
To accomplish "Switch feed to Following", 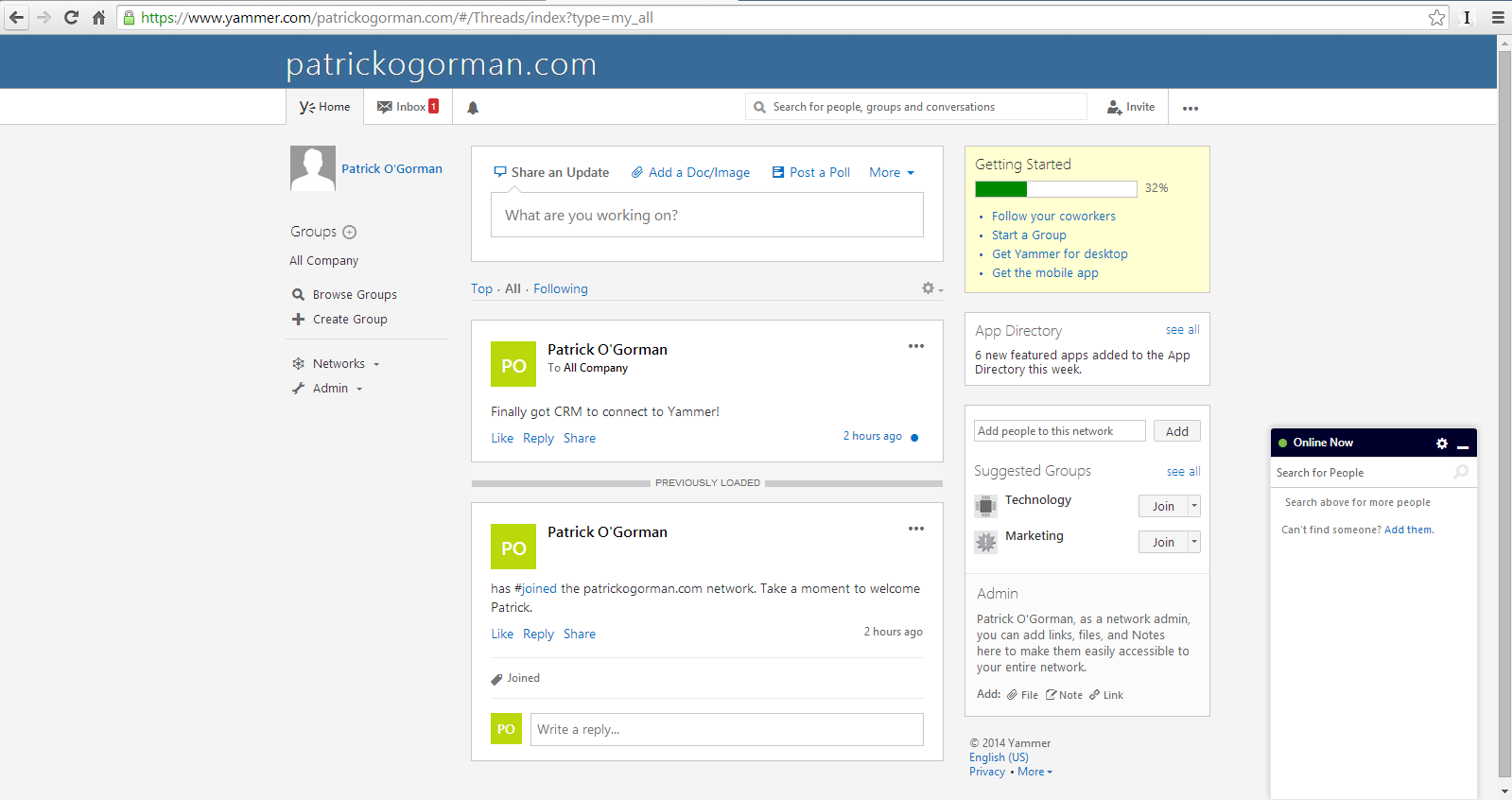I will coord(561,288).
